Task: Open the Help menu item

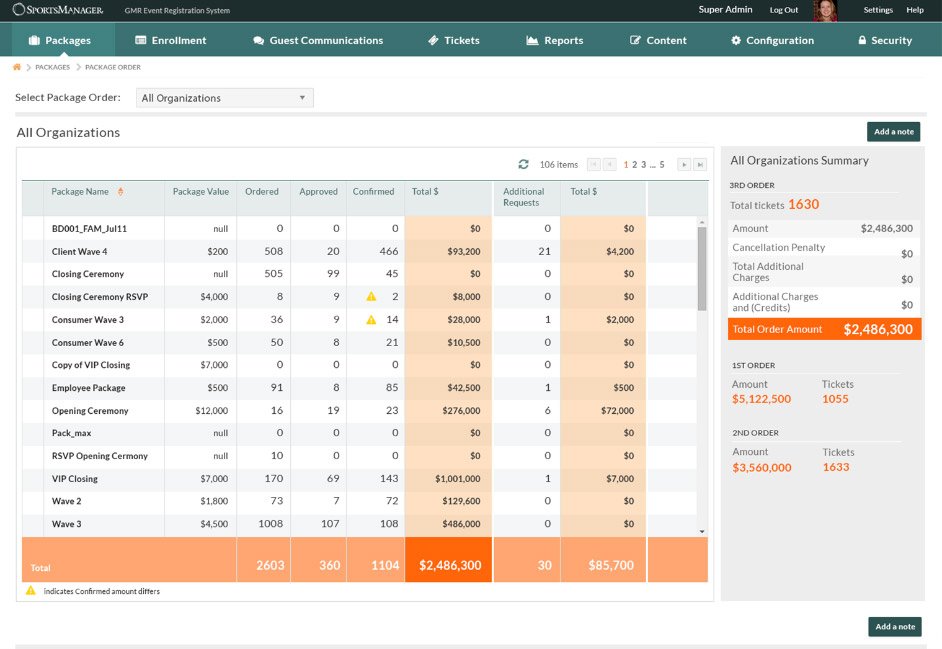Action: pyautogui.click(x=915, y=9)
